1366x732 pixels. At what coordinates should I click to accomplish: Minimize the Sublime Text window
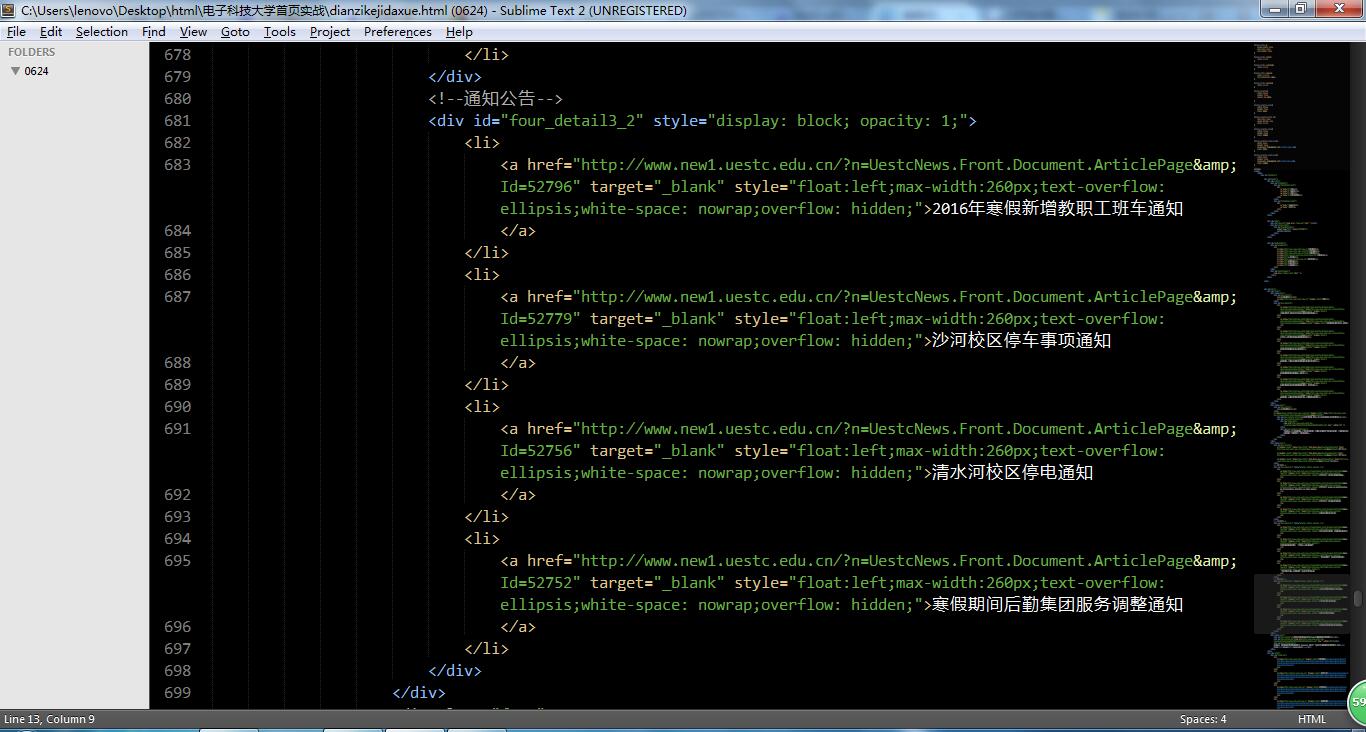click(x=1274, y=9)
